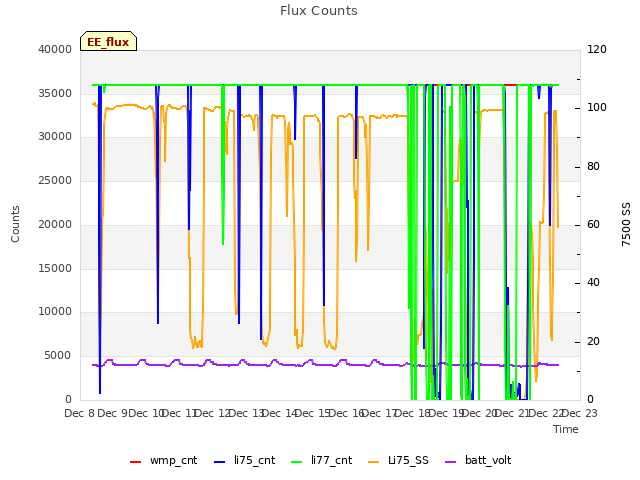Click the Dec 8 date label
Screen dimensions: 640x480
pos(80,413)
